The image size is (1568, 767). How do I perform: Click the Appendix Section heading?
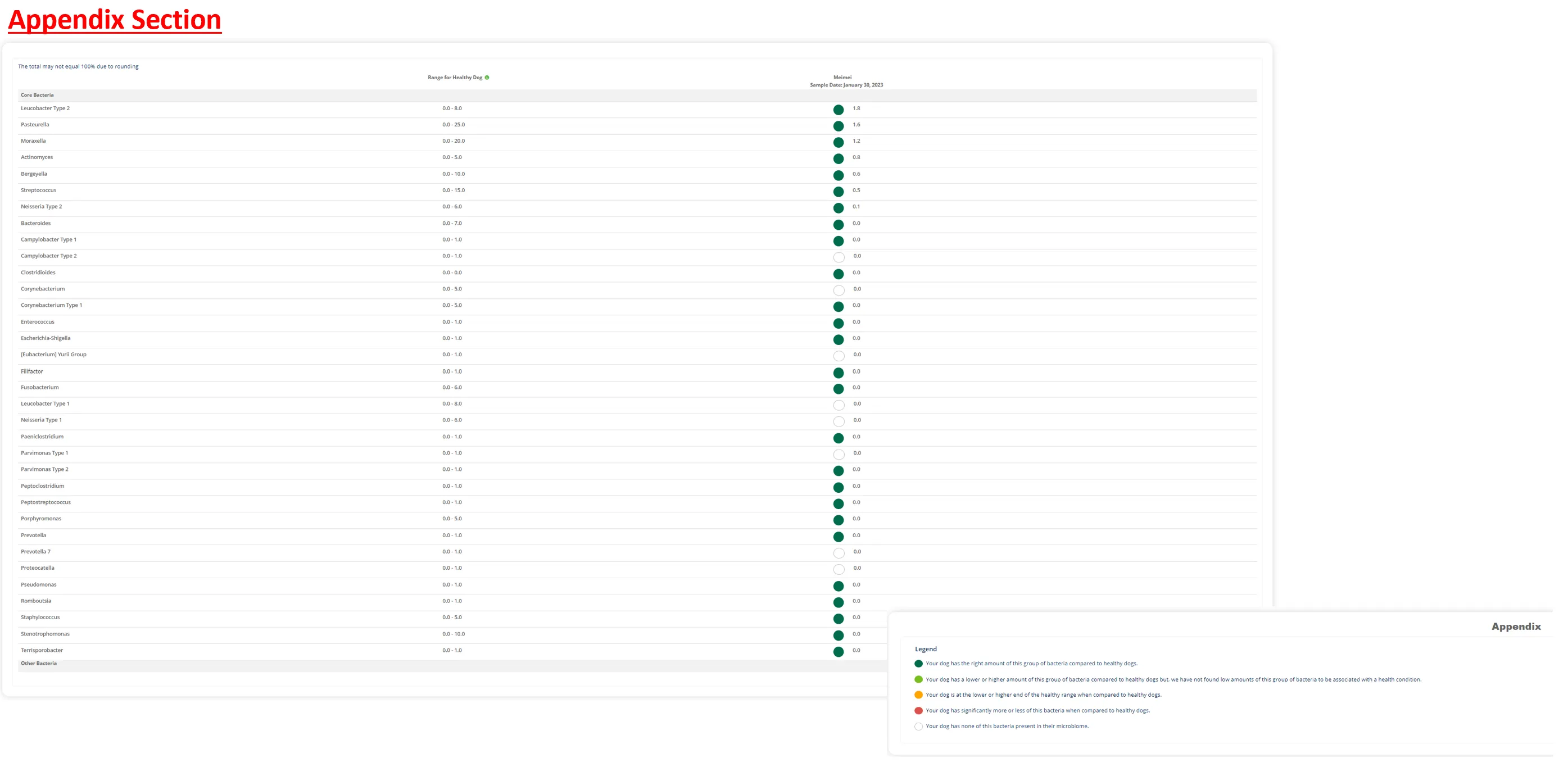click(x=115, y=20)
